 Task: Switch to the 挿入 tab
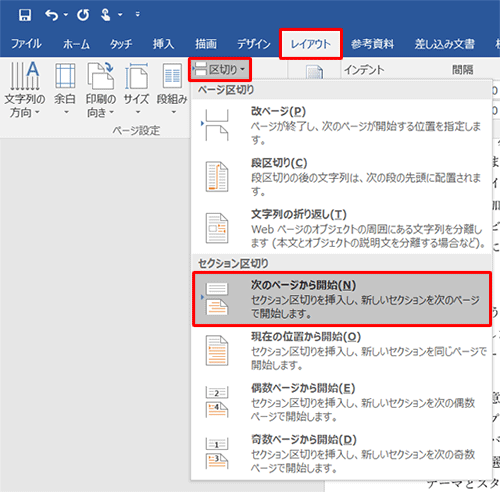click(163, 44)
